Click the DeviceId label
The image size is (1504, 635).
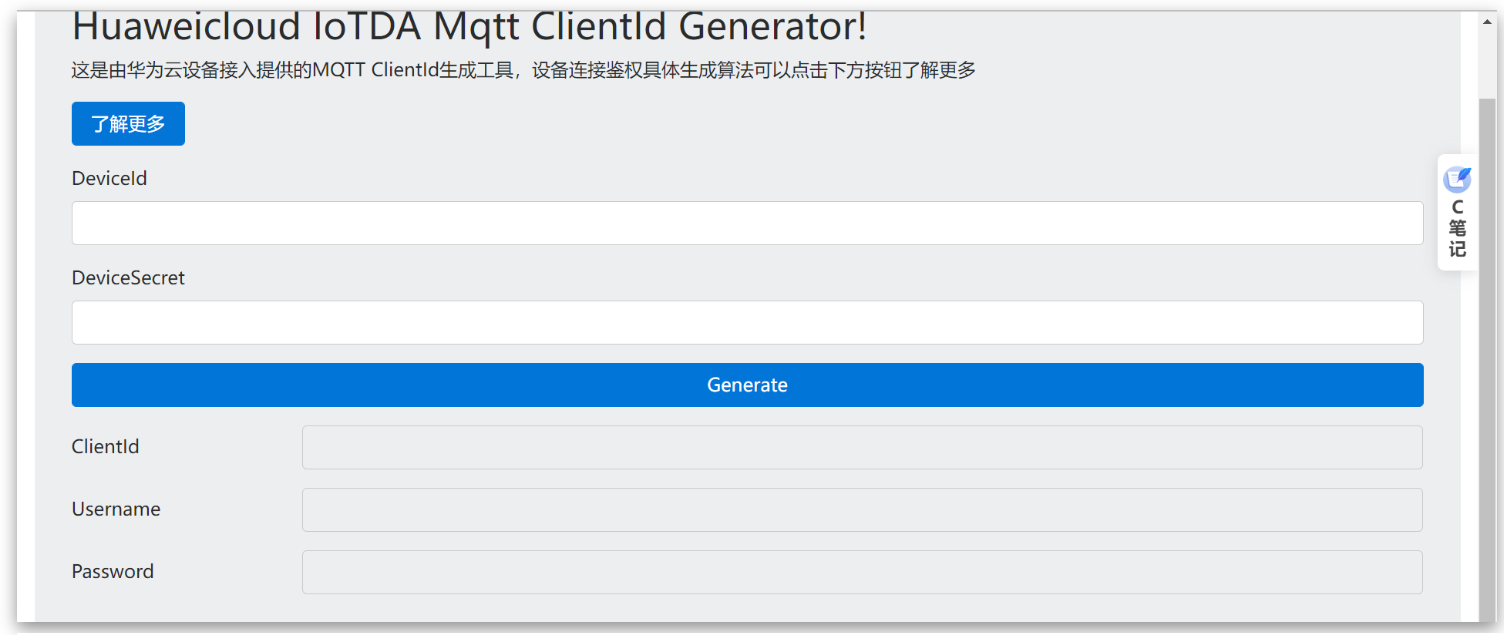click(109, 179)
